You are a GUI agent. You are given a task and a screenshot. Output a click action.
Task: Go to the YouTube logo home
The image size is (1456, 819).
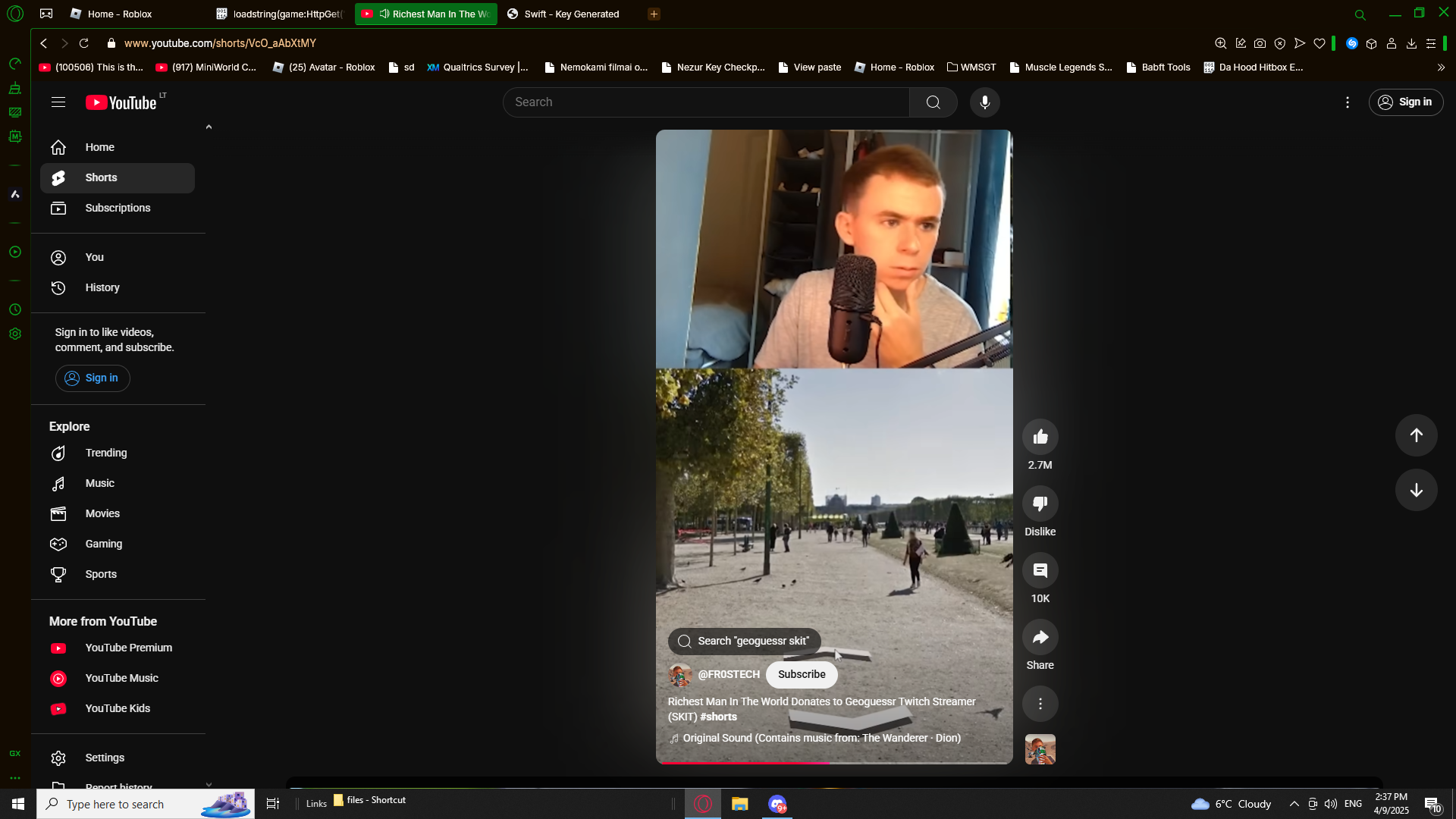point(121,102)
